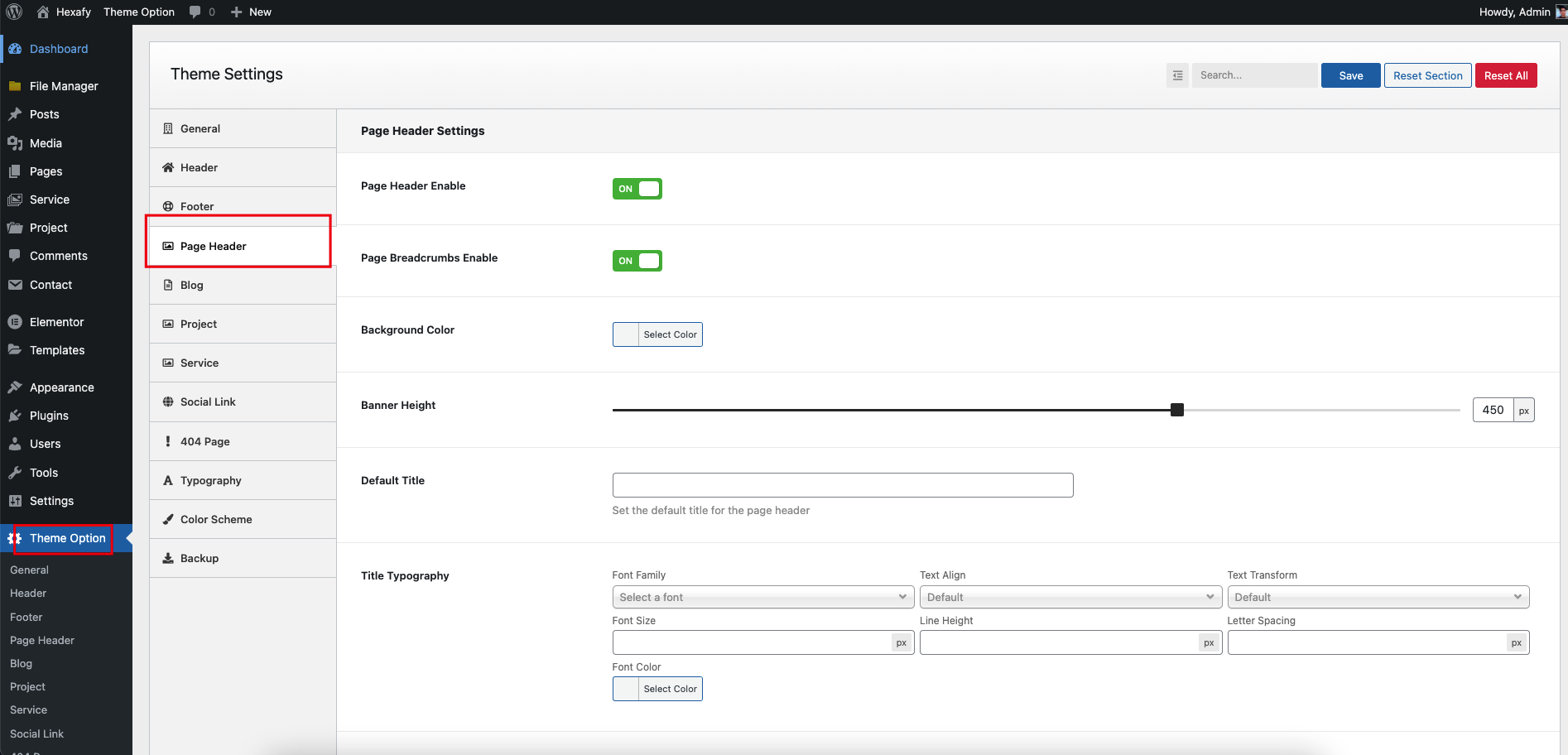This screenshot has width=1568, height=755.
Task: Click the Tools wrench icon
Action: tap(15, 473)
